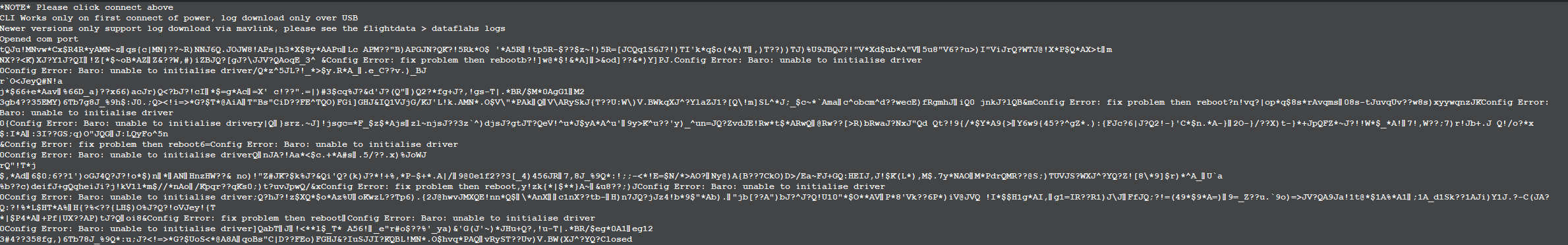The image size is (1568, 245).
Task: Click the '*NOTE* Please click connect above' line
Action: (87, 7)
